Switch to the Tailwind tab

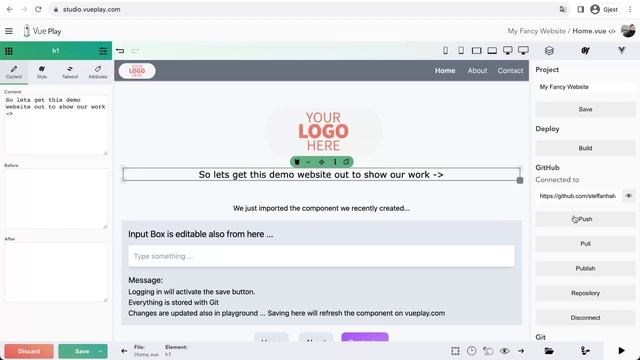coord(70,72)
